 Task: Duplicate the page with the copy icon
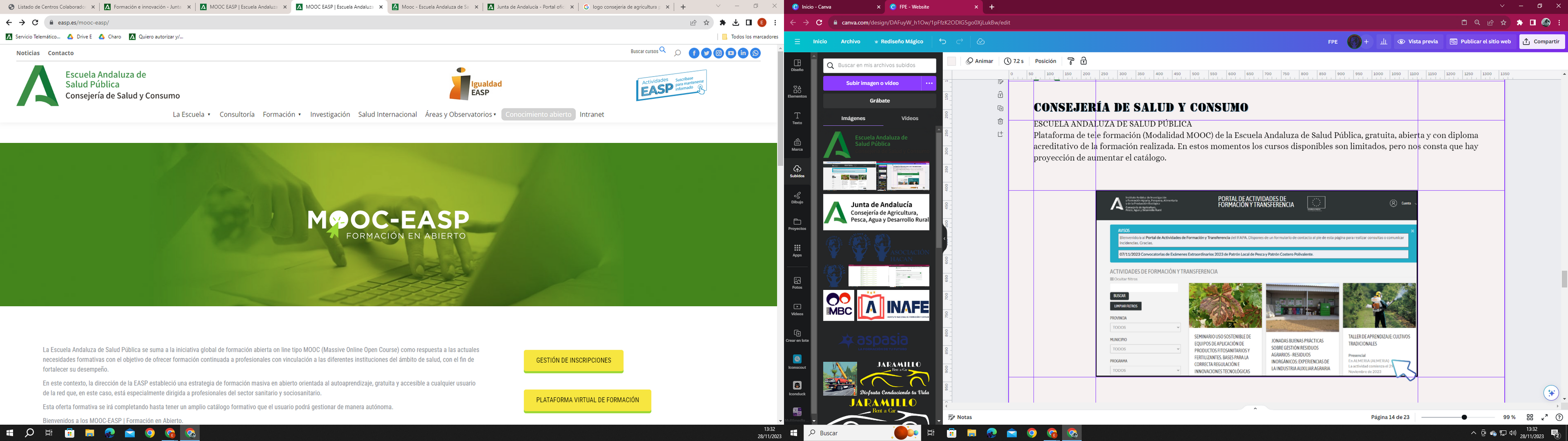1000,108
